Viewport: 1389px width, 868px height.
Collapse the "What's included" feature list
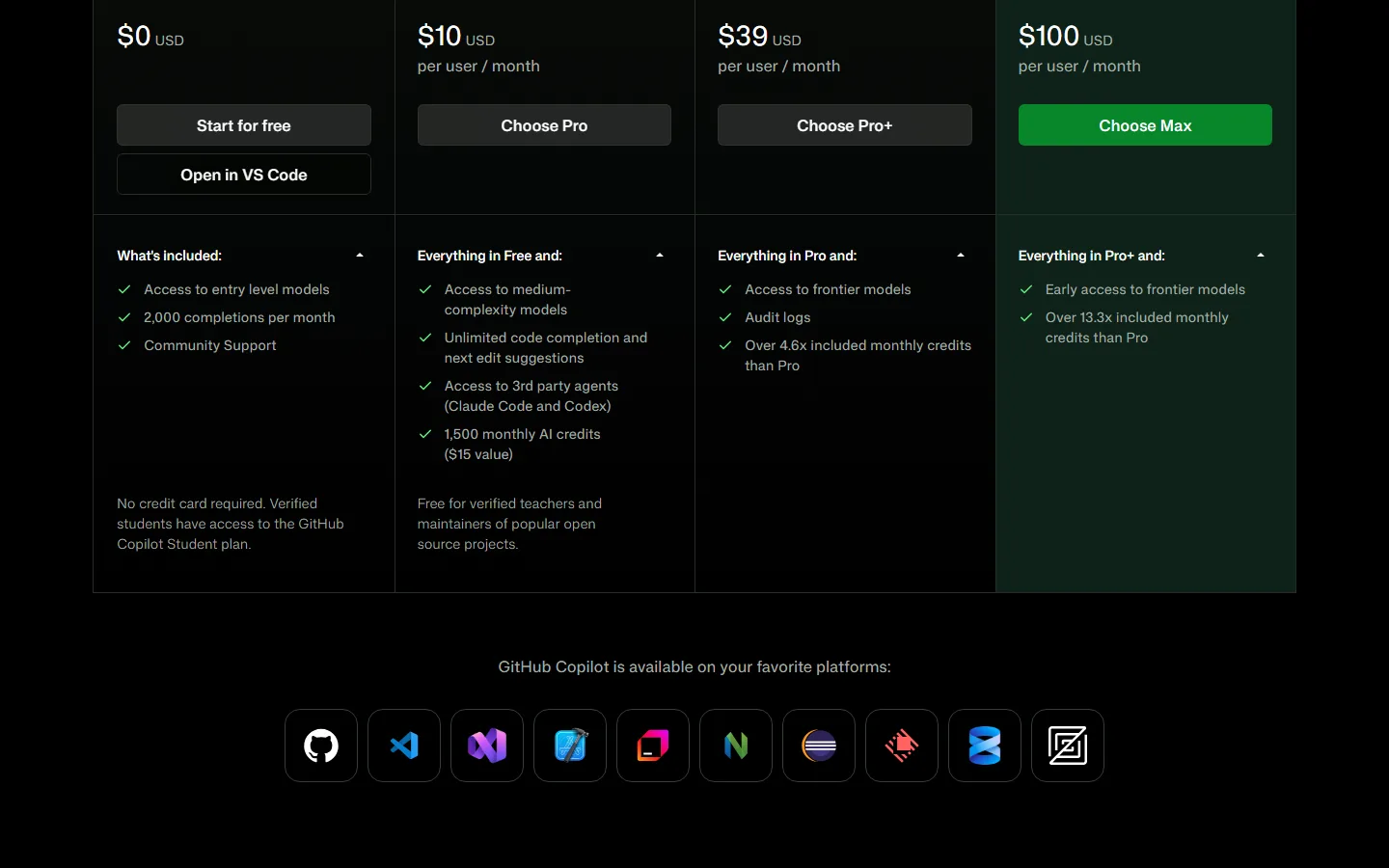tap(360, 256)
